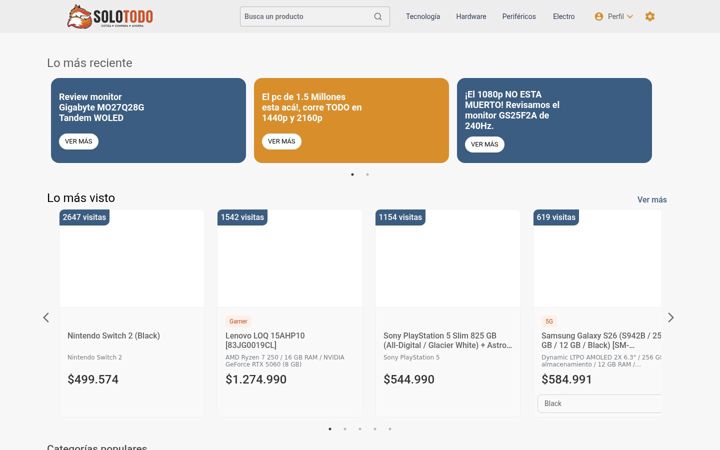Screen dimensions: 720x450
Task: Select second dot of Lo más reciente carousel
Action: pos(367,174)
